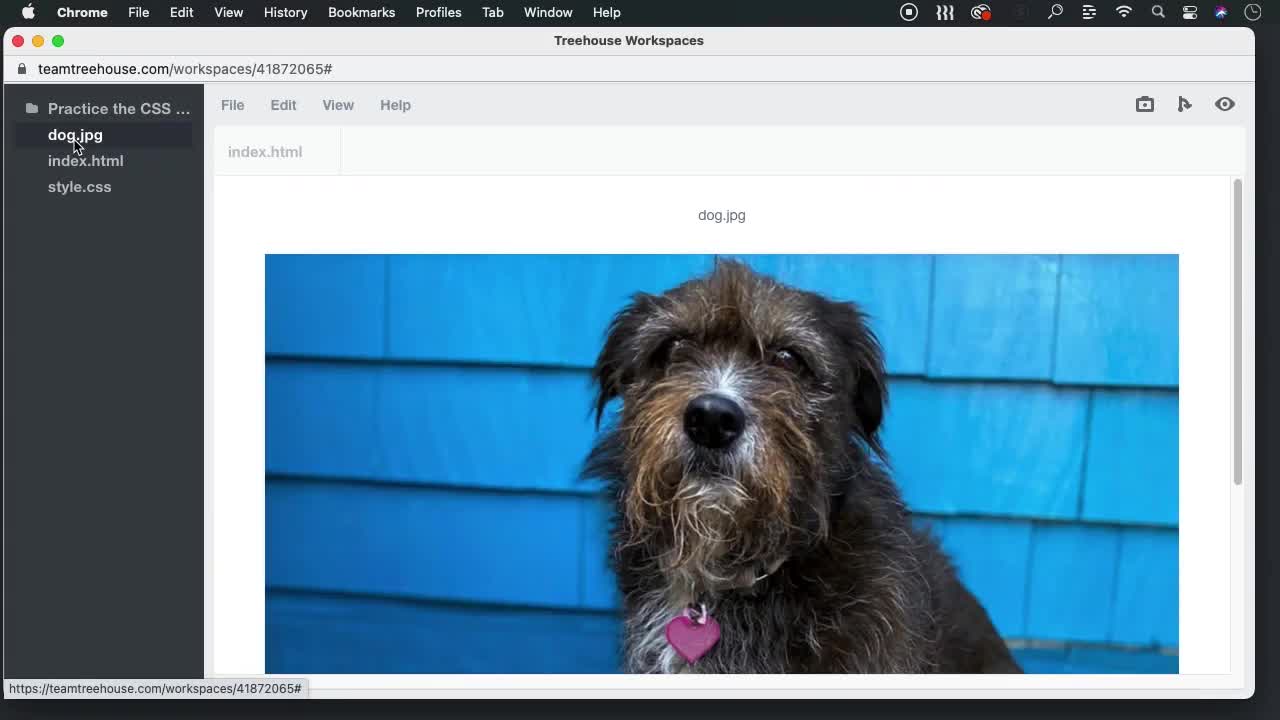
Task: Click the folder icon beside the project name
Action: point(32,108)
